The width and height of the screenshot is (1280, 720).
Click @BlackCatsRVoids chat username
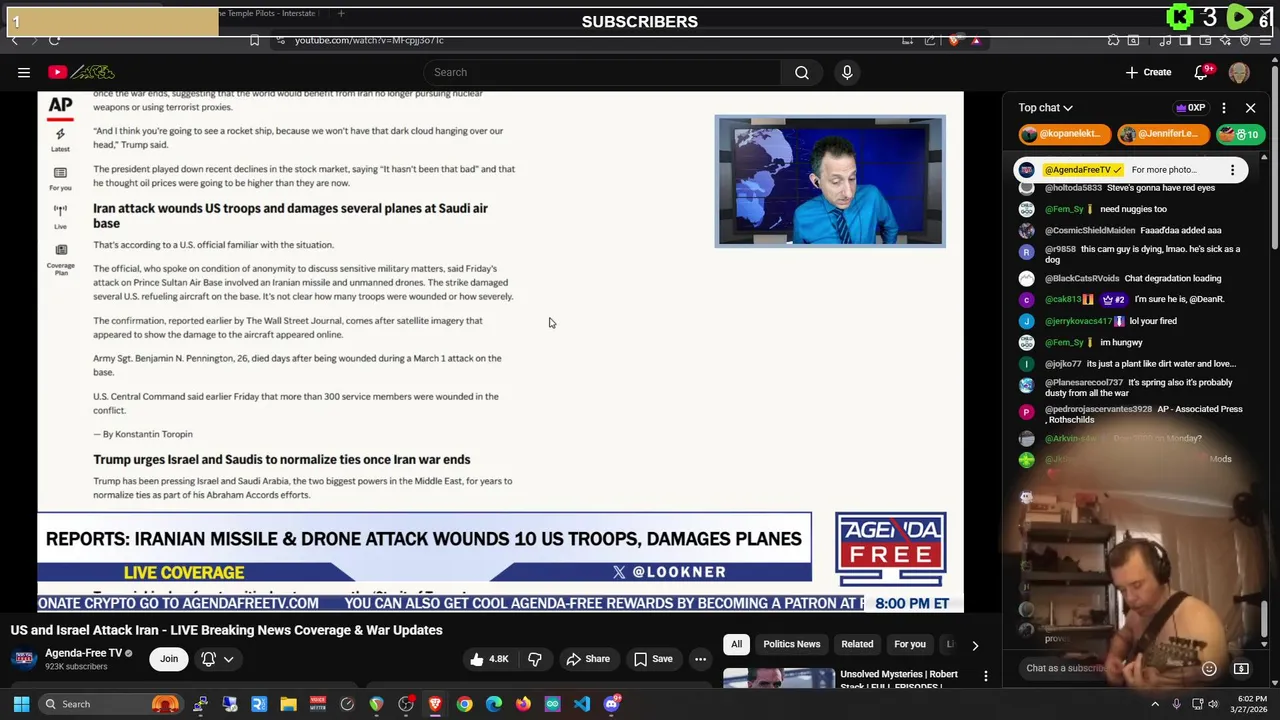coord(1082,279)
